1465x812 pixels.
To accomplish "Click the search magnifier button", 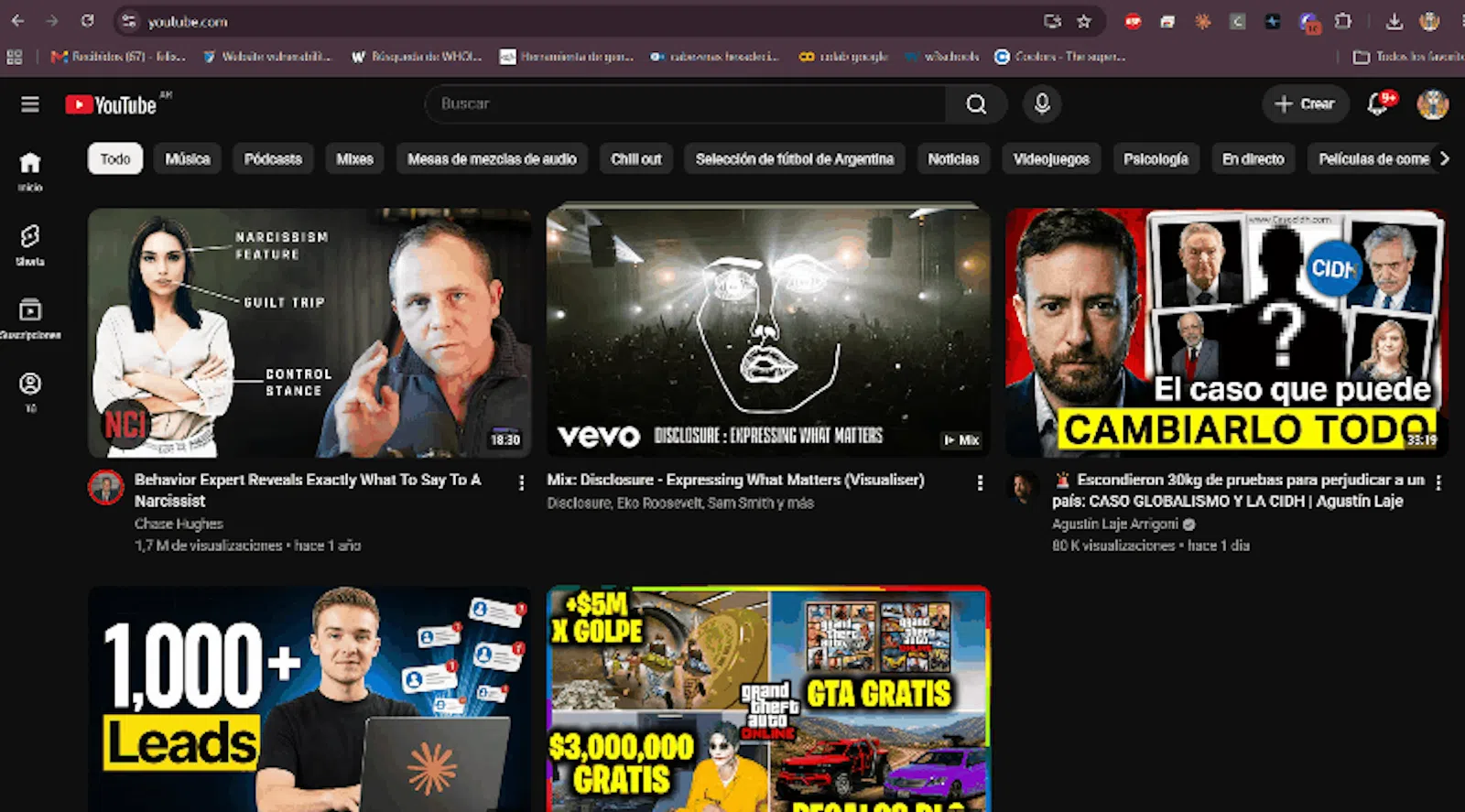I will pyautogui.click(x=976, y=104).
